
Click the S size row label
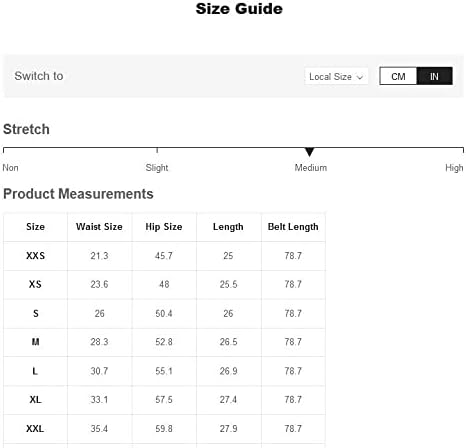(x=36, y=313)
